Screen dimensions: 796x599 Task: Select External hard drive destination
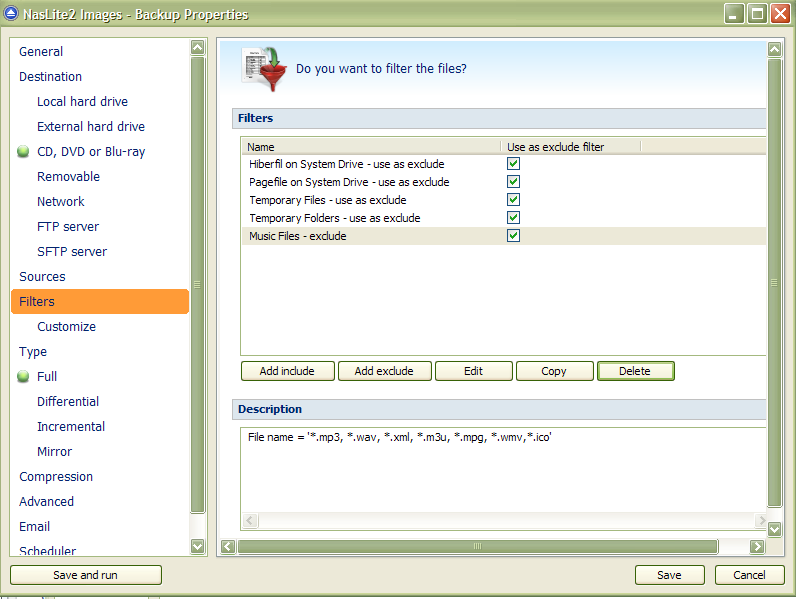(x=91, y=126)
